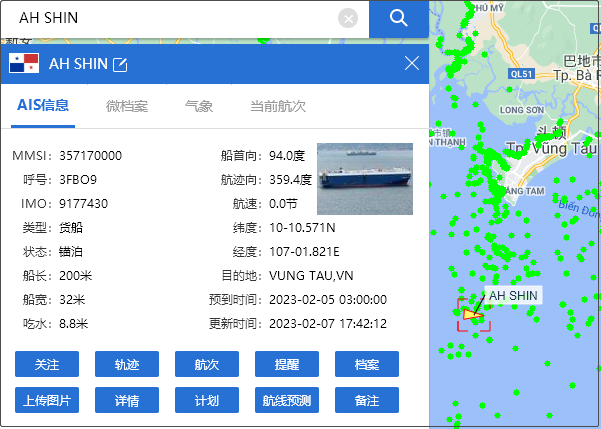The height and width of the screenshot is (429, 601).
Task: Click the LONG SƠN map label
Action: [x=522, y=110]
